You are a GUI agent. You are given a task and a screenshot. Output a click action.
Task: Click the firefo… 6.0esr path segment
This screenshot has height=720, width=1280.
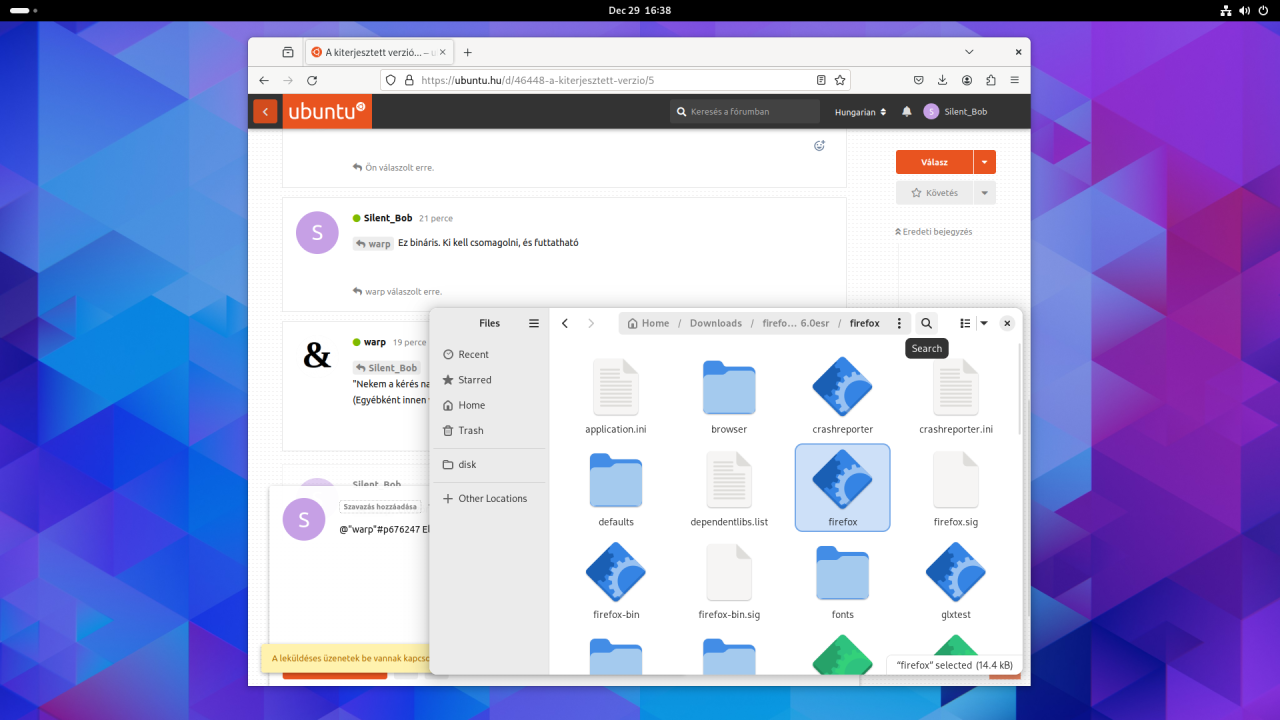pos(795,323)
